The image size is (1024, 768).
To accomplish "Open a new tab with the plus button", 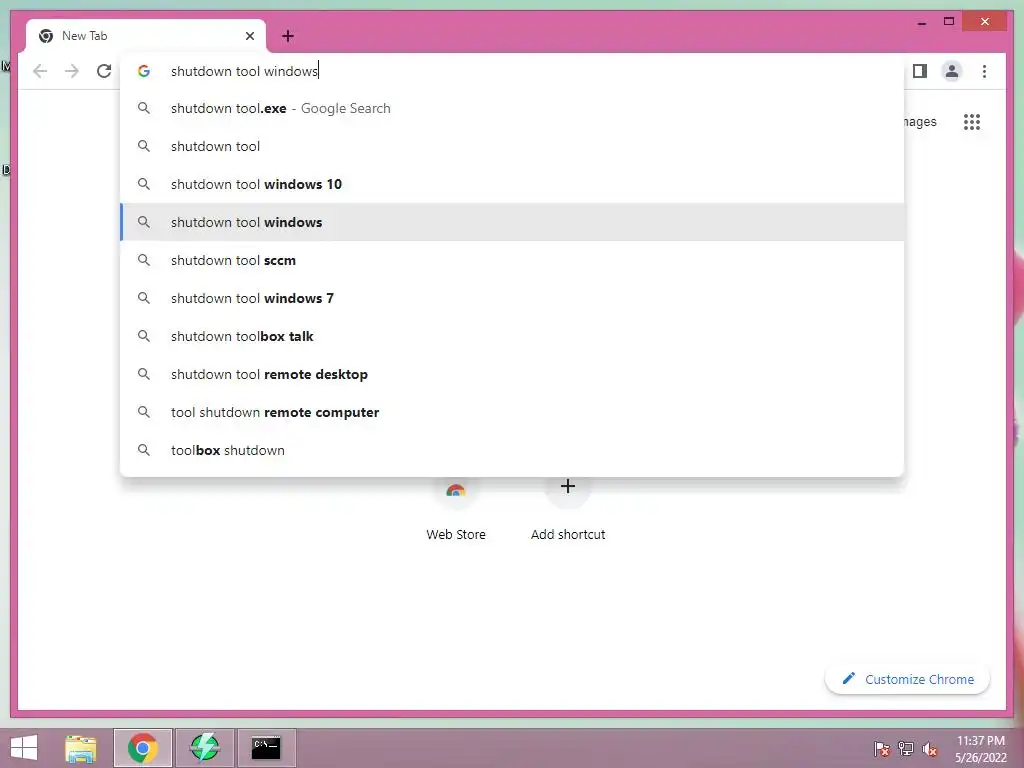I will [288, 36].
